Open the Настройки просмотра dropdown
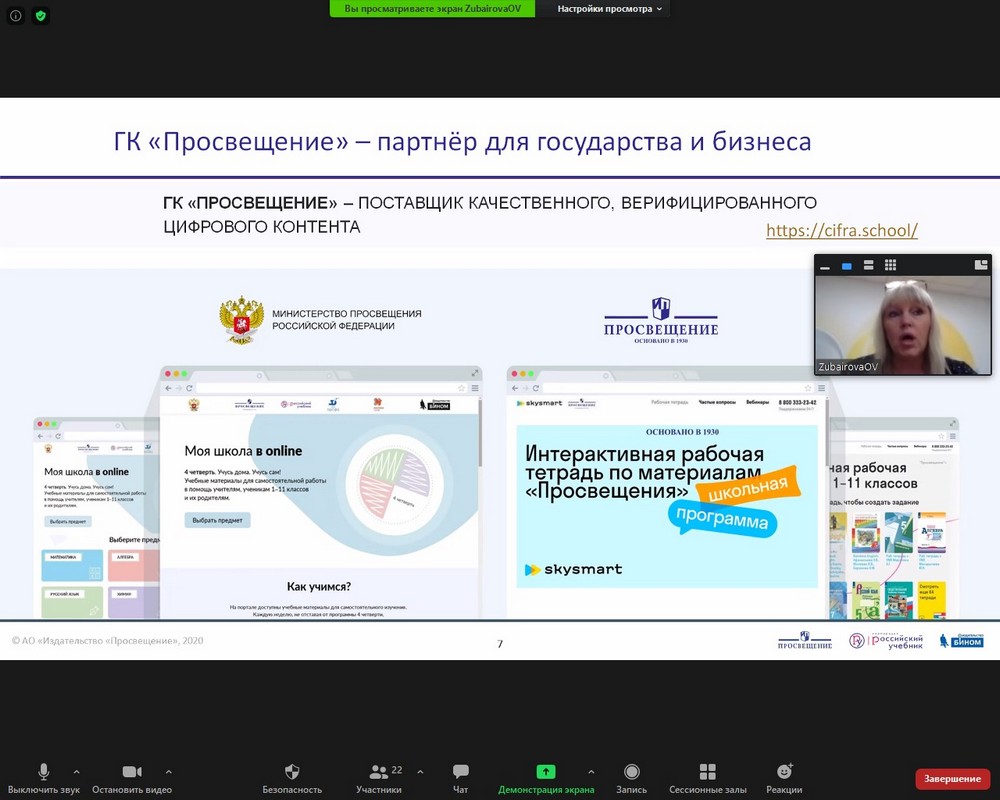 [609, 9]
